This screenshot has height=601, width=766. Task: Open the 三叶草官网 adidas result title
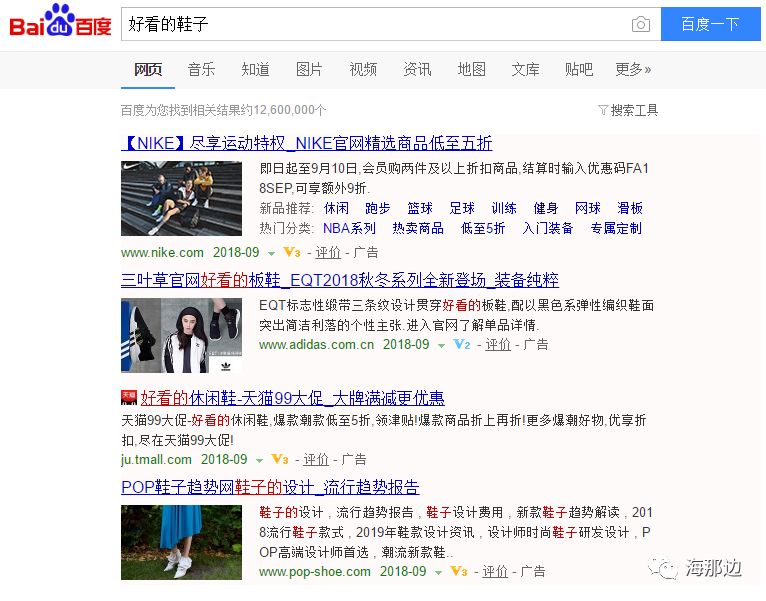click(x=340, y=280)
